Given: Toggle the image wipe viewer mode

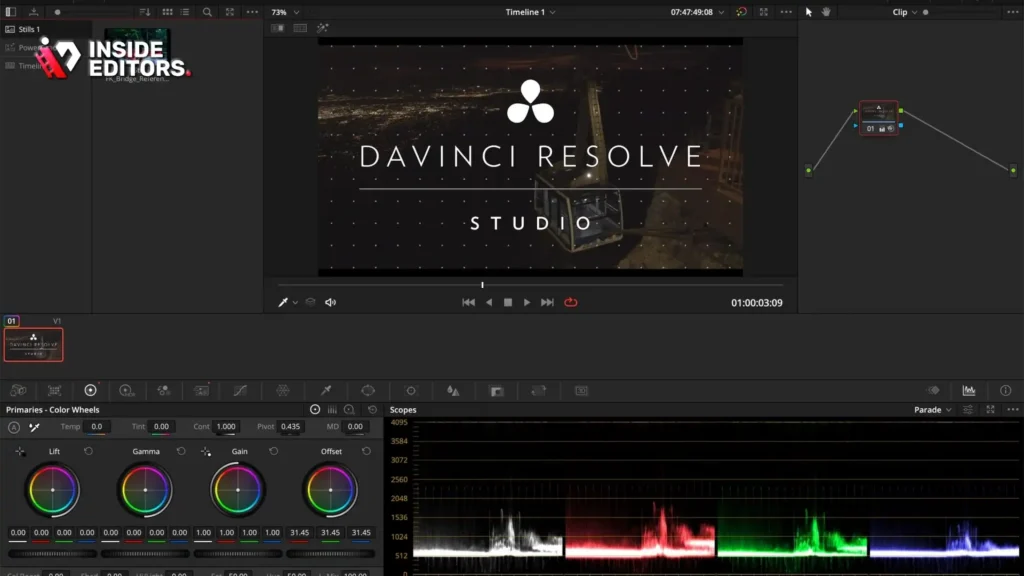Looking at the screenshot, I should click(x=278, y=28).
